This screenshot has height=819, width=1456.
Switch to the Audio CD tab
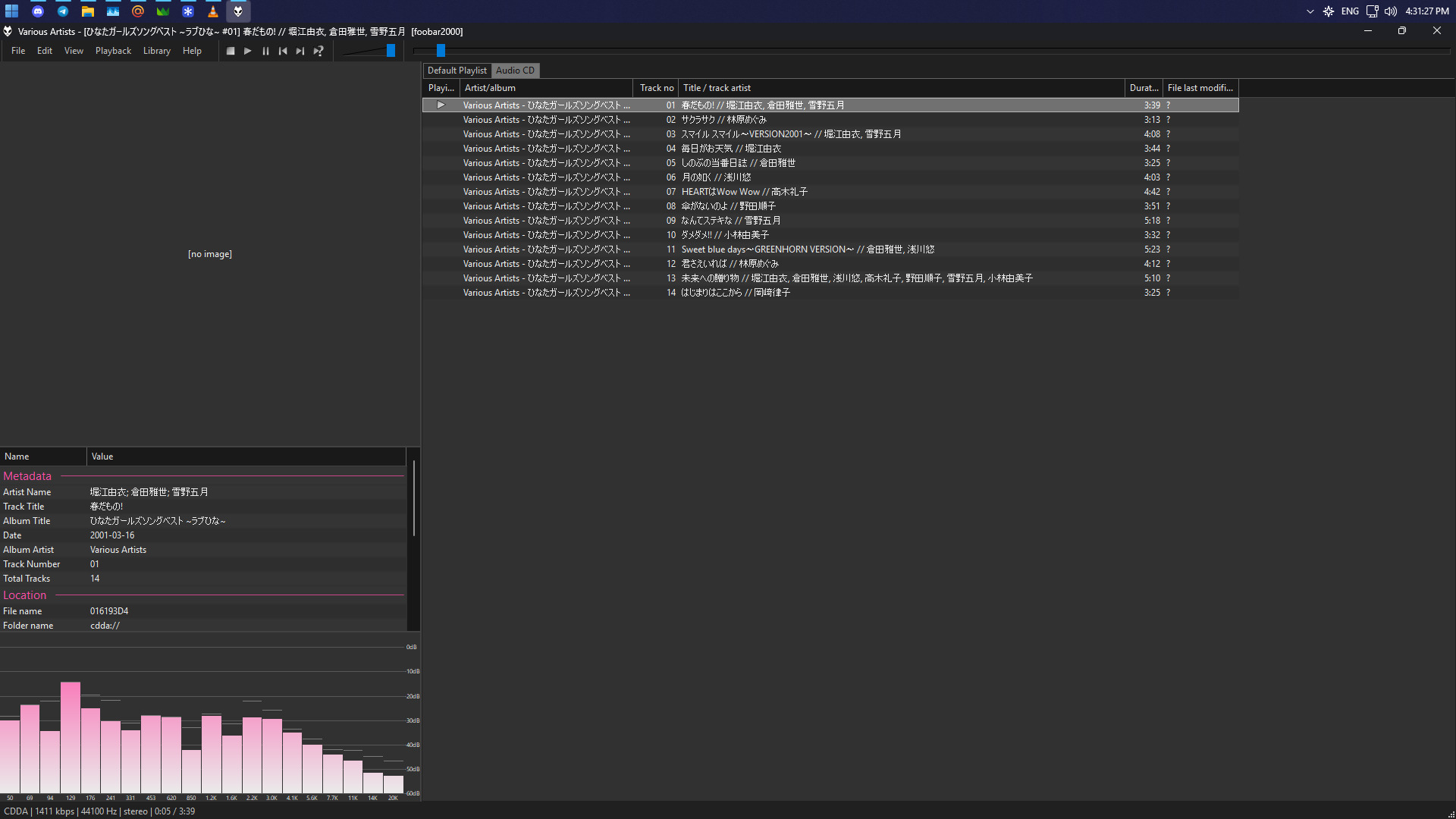516,71
